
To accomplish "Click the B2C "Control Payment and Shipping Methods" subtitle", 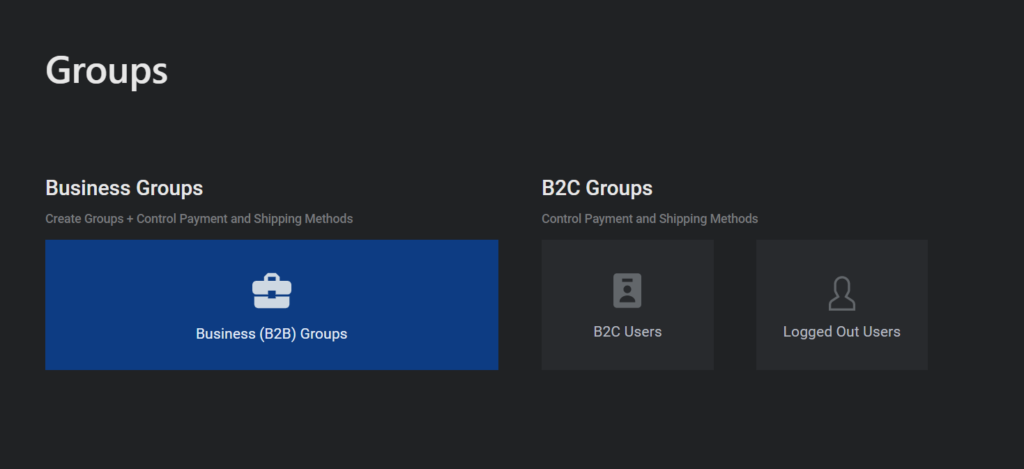I will point(650,219).
